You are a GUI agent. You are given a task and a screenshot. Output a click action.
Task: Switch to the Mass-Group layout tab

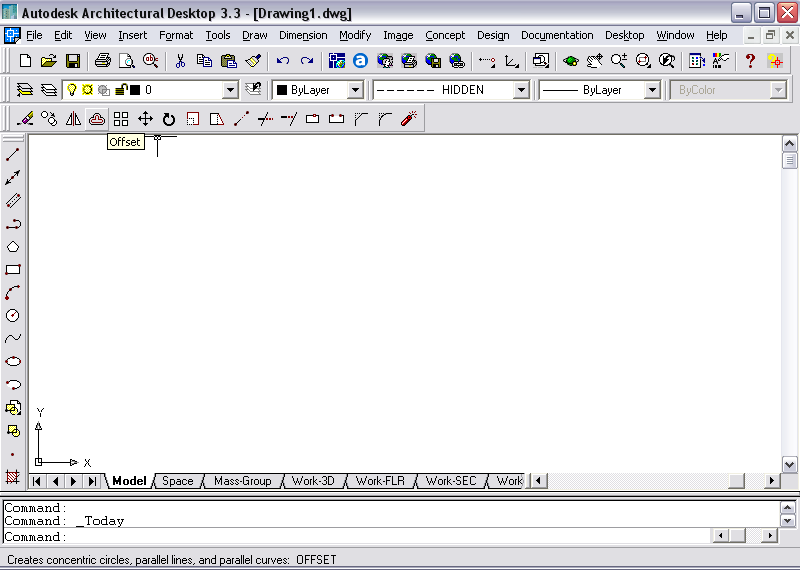tap(242, 481)
